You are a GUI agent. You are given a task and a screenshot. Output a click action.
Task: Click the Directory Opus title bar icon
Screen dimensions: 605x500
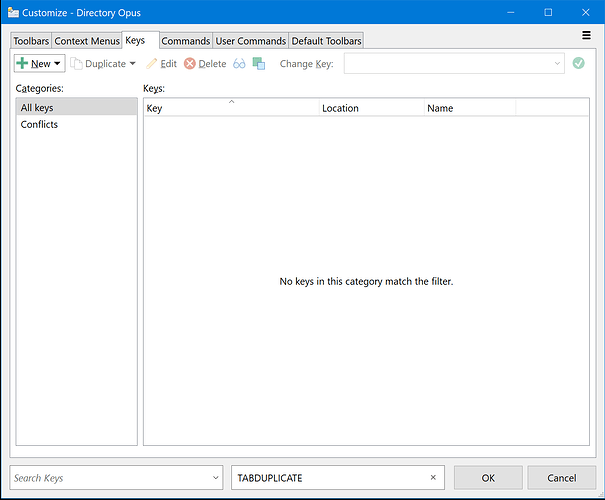(13, 12)
